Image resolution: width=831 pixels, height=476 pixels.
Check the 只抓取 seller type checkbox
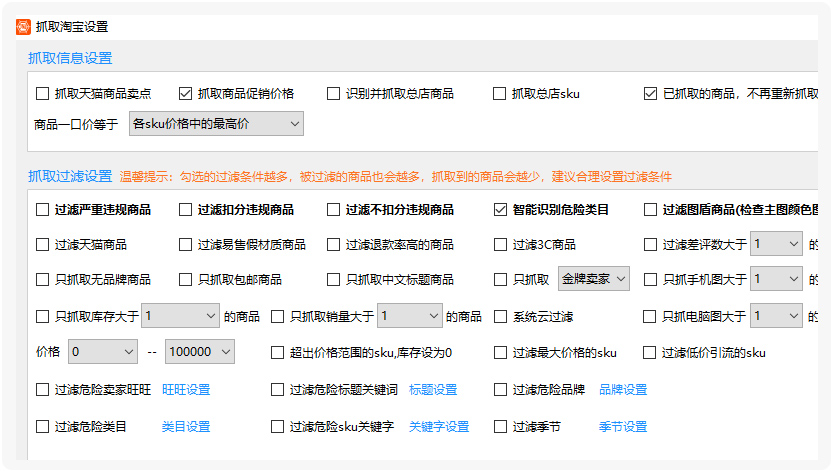click(x=500, y=279)
